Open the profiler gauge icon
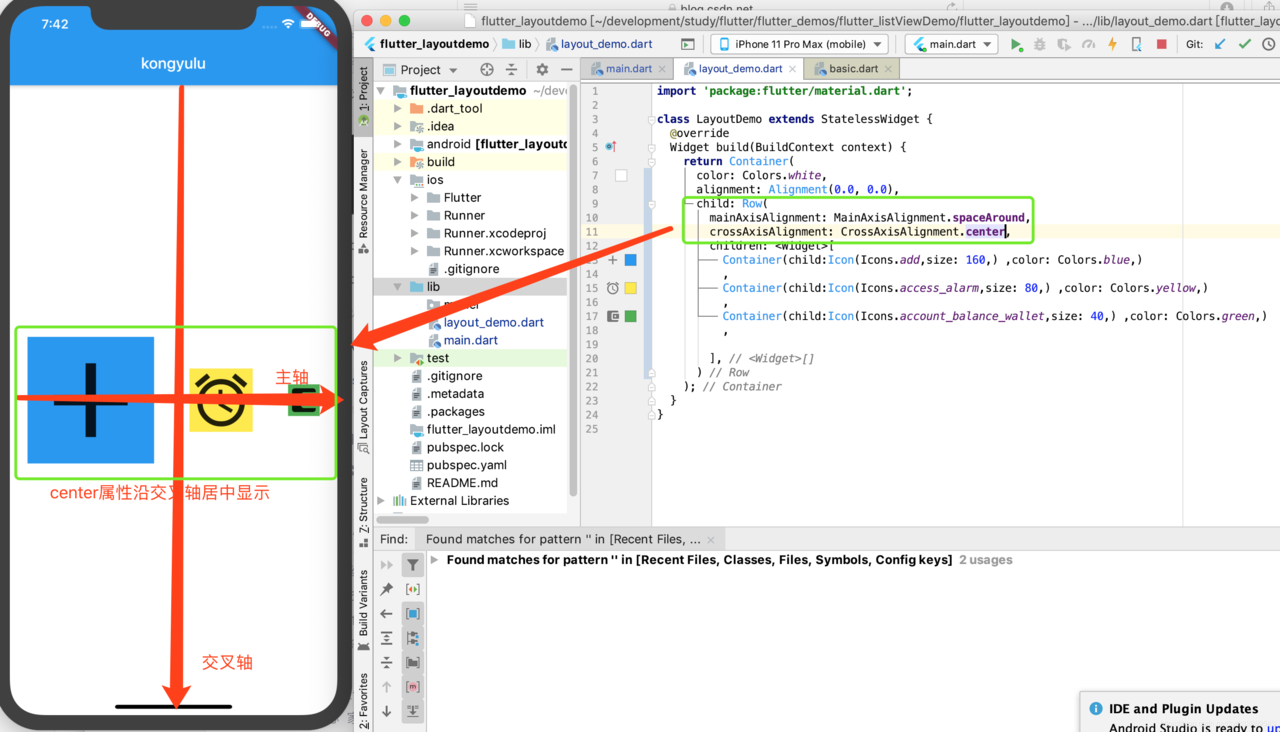 [x=1088, y=44]
